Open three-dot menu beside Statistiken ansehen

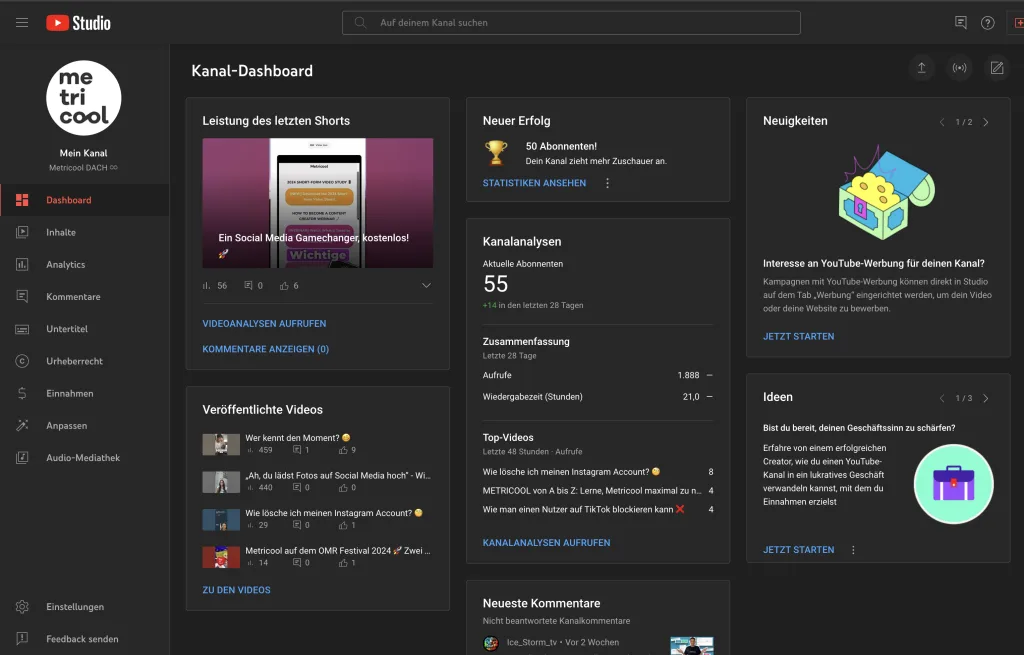coord(607,184)
